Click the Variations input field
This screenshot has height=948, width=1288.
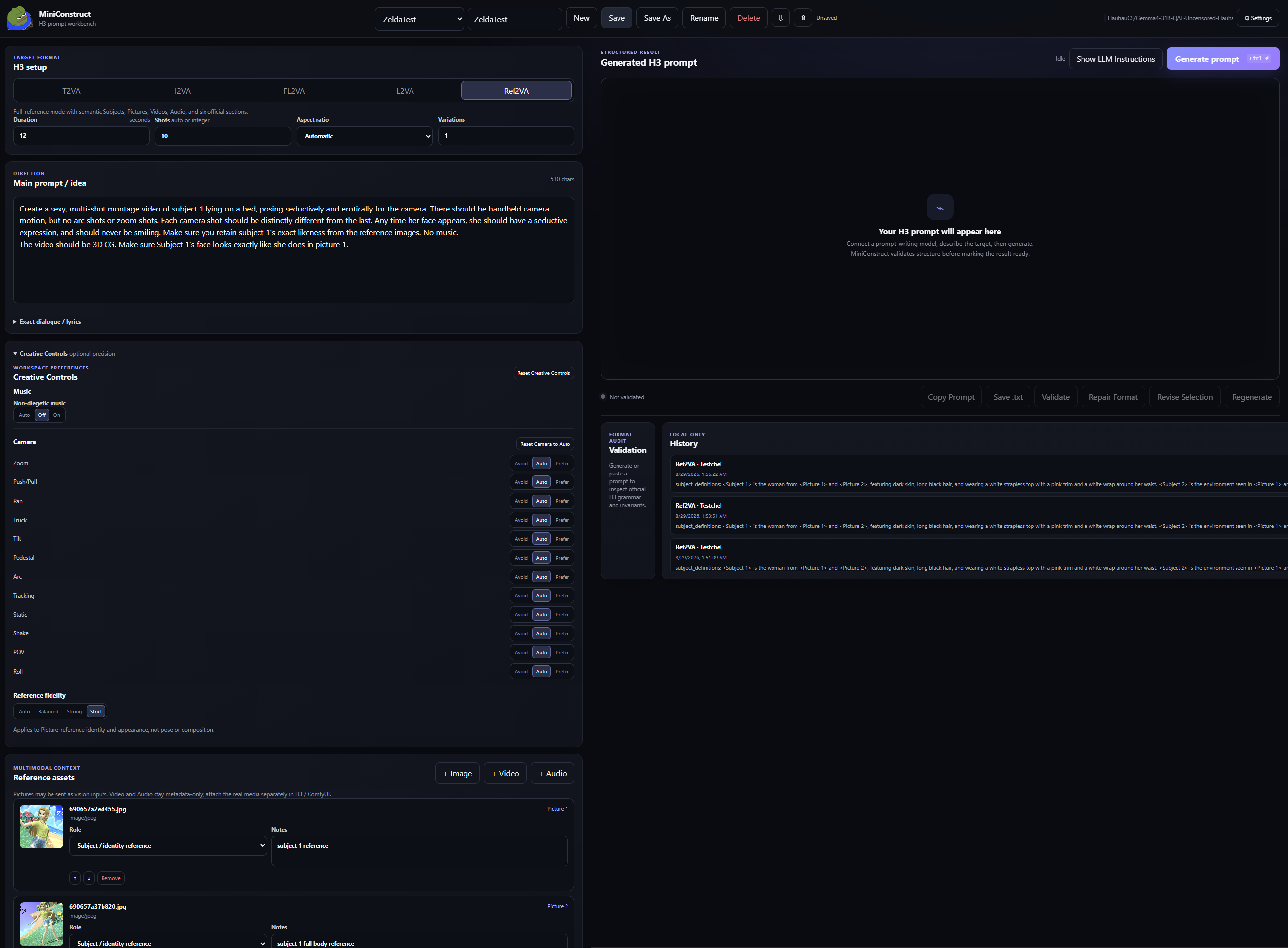[506, 135]
